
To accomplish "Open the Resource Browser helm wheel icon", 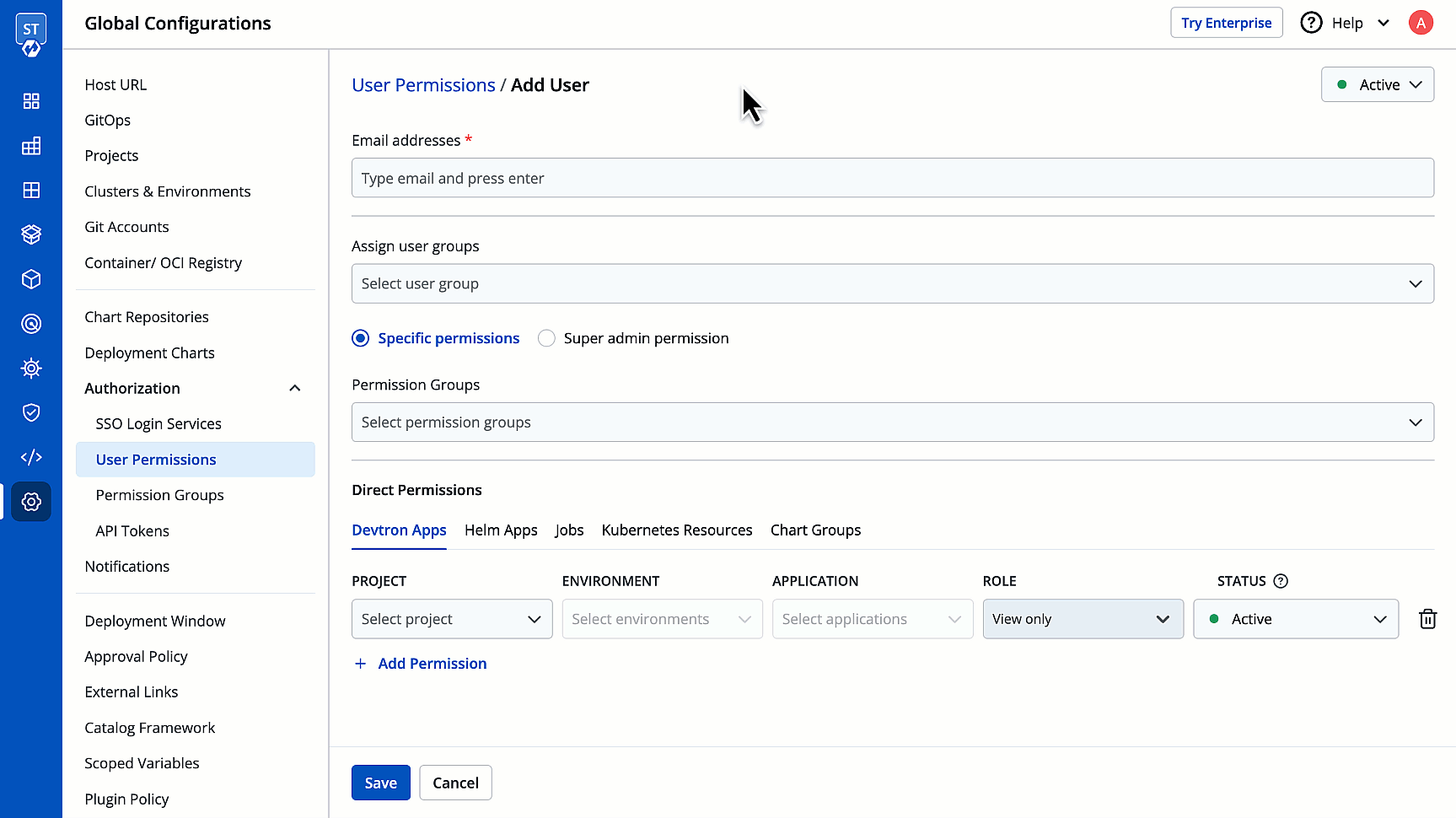I will pos(31,368).
